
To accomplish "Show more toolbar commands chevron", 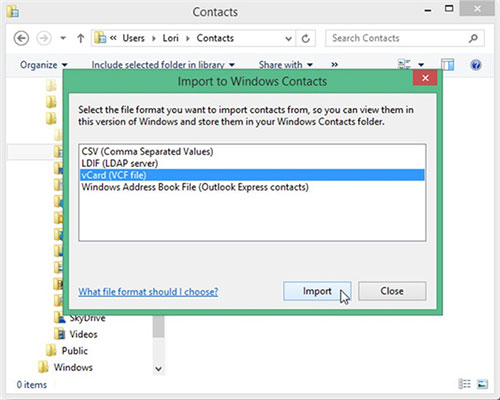I will coord(334,65).
